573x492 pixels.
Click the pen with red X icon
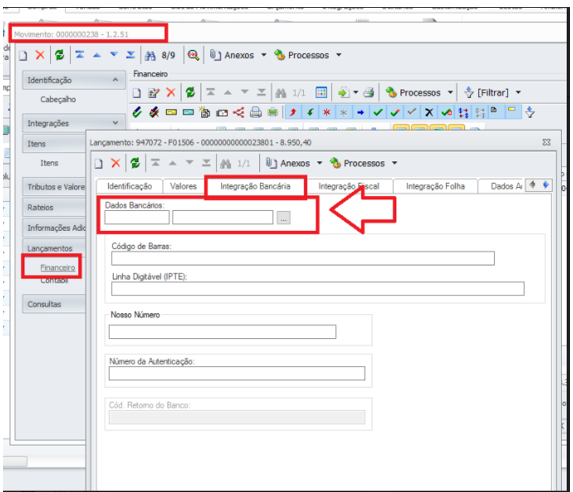click(x=154, y=112)
